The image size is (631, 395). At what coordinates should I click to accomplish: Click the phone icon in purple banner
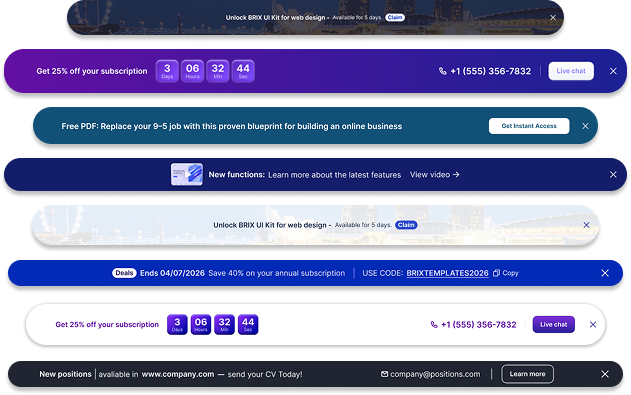(442, 71)
